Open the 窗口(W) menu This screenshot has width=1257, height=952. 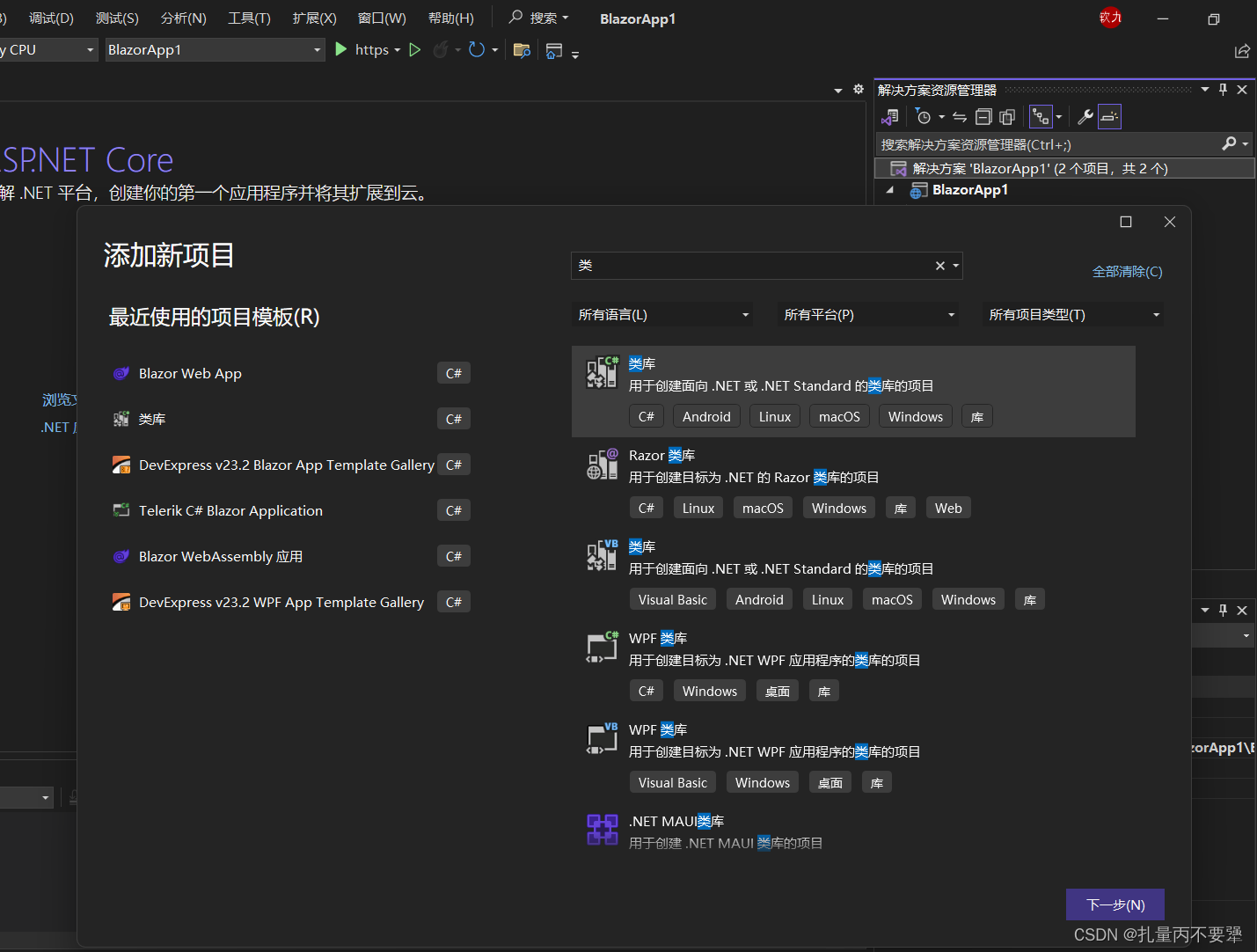(382, 18)
